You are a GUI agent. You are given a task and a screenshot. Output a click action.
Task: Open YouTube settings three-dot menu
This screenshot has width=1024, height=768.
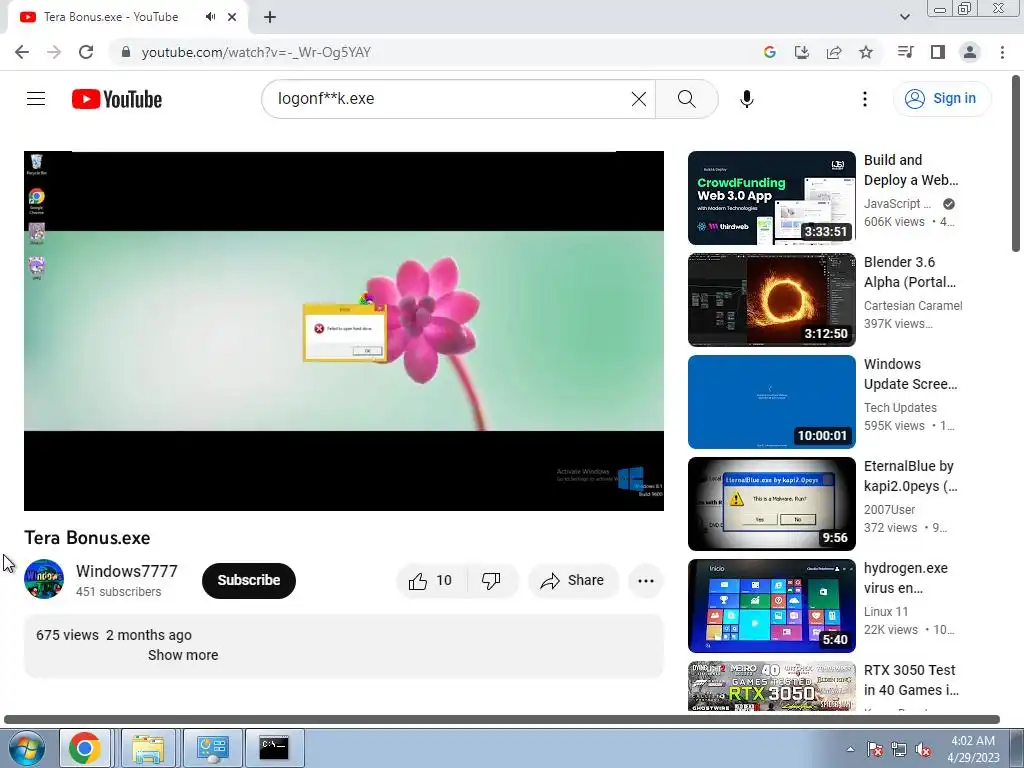tap(865, 99)
